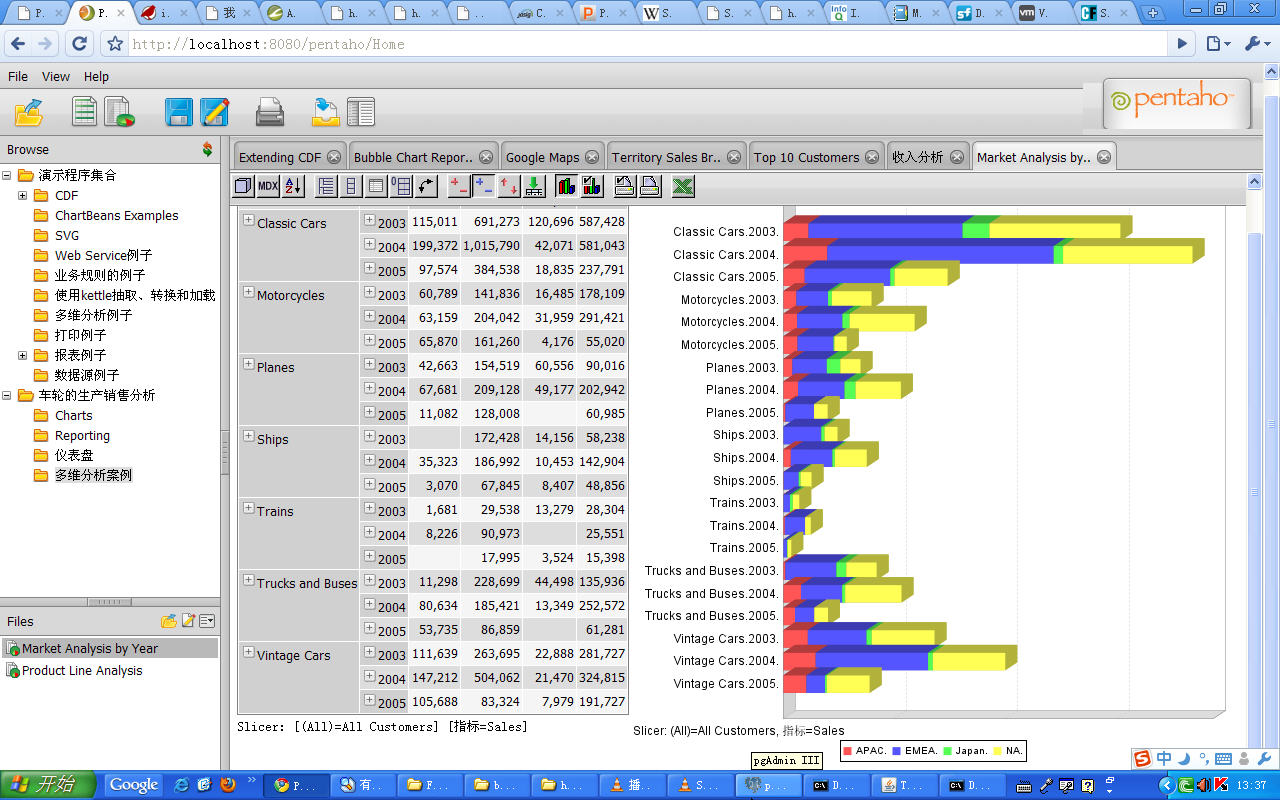The height and width of the screenshot is (800, 1280).
Task: Expand Classic Cars row in pivot table
Action: click(249, 221)
